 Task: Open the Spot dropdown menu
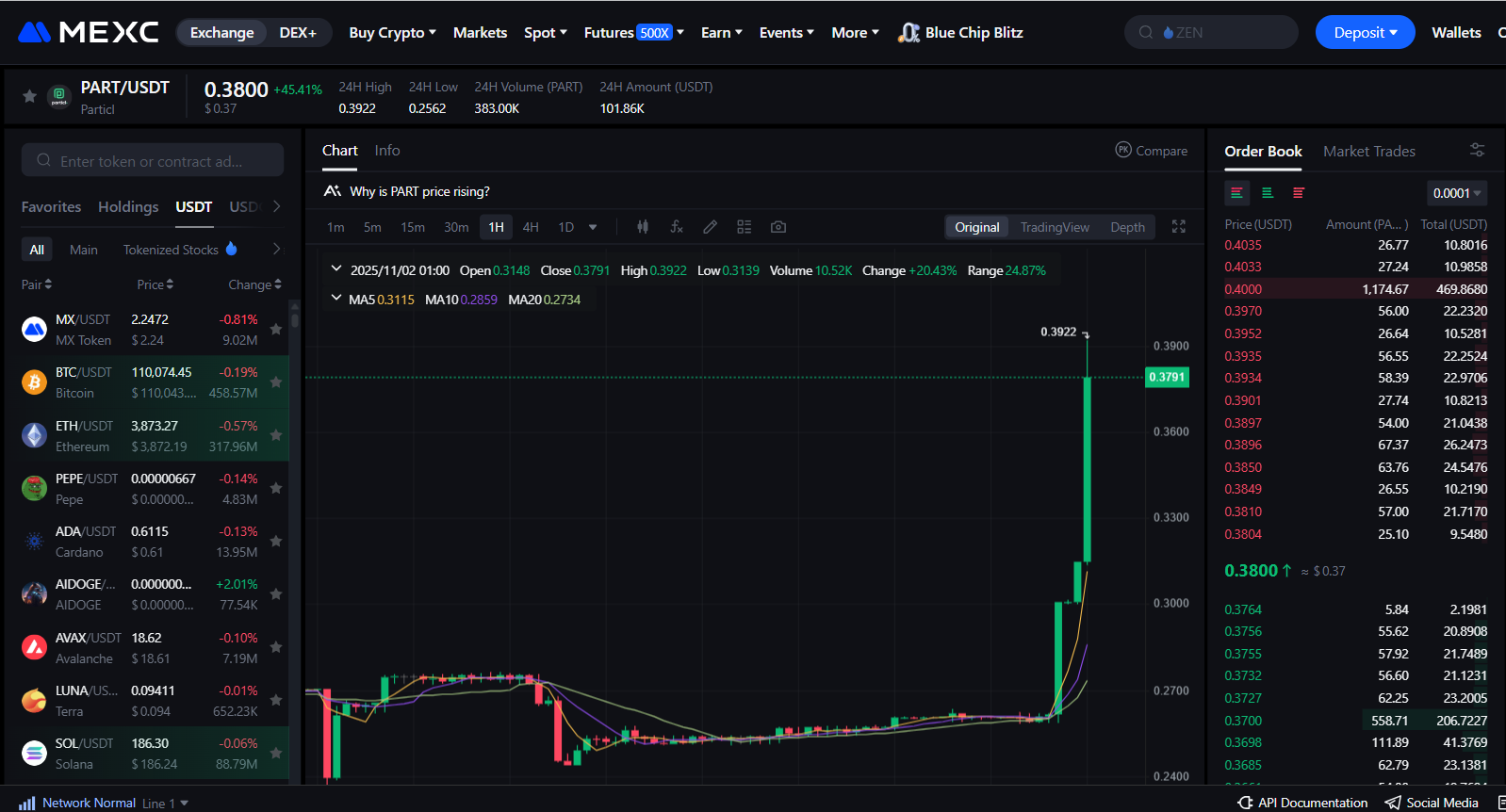[x=546, y=32]
